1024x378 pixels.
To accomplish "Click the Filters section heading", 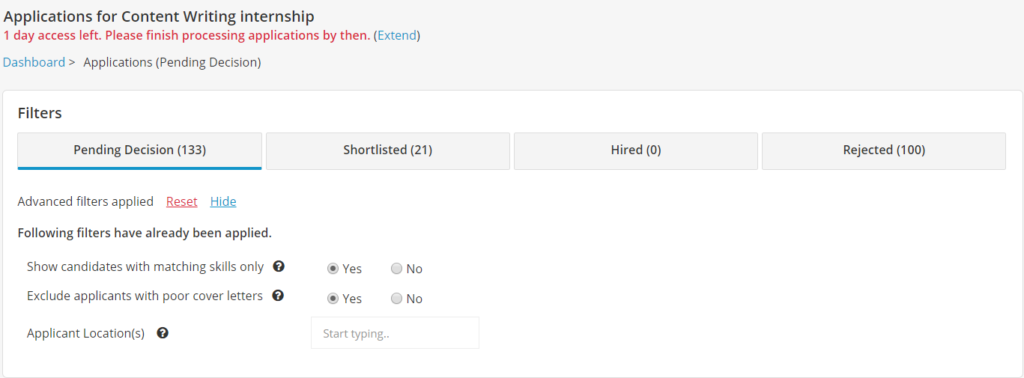I will pyautogui.click(x=40, y=113).
